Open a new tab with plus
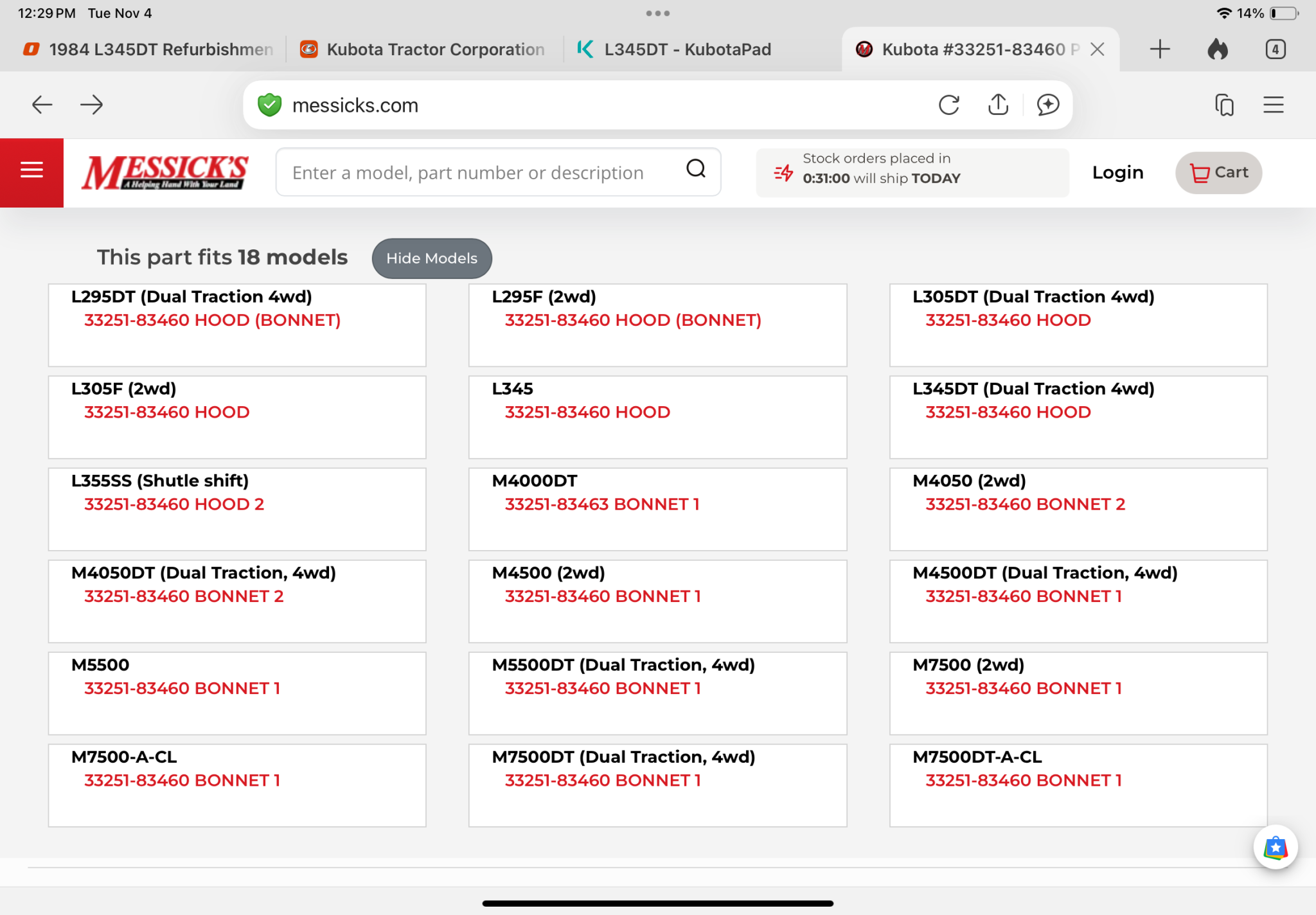The width and height of the screenshot is (1316, 915). click(x=1160, y=49)
